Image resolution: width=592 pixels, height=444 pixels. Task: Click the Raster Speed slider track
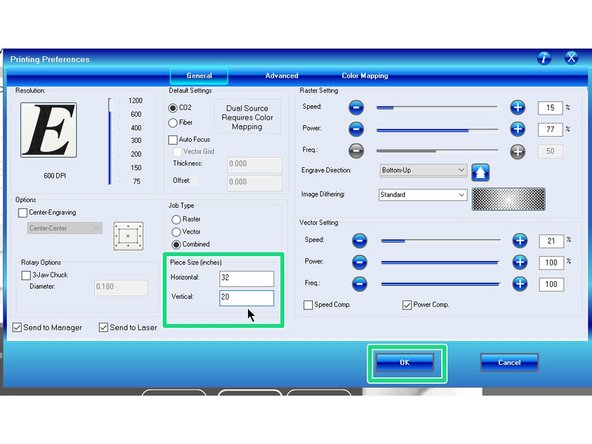[x=437, y=108]
